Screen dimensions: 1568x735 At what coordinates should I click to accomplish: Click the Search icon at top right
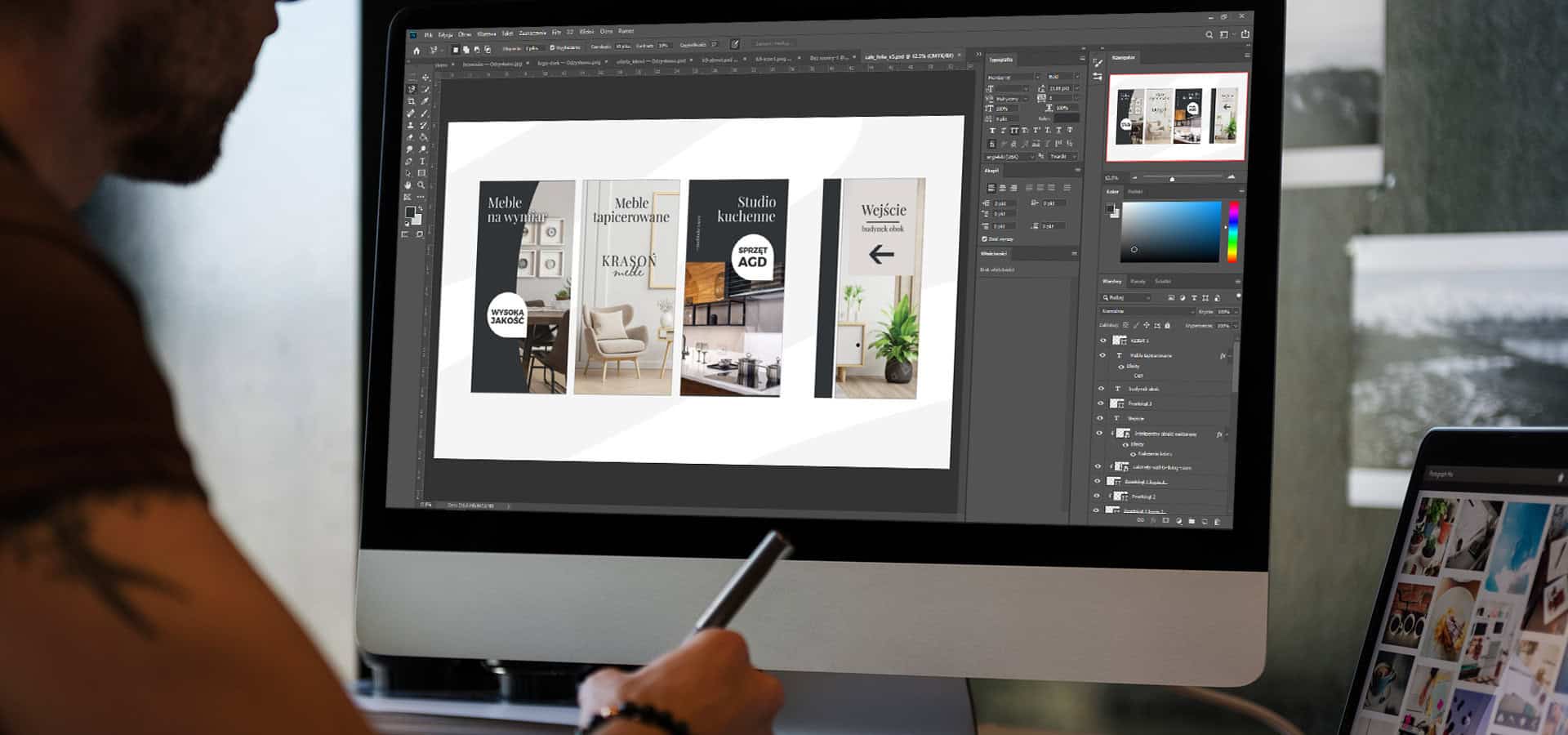[x=1209, y=34]
